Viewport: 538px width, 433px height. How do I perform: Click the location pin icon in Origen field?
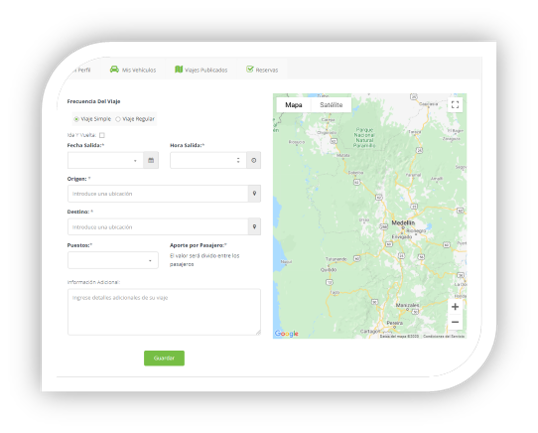pos(254,194)
